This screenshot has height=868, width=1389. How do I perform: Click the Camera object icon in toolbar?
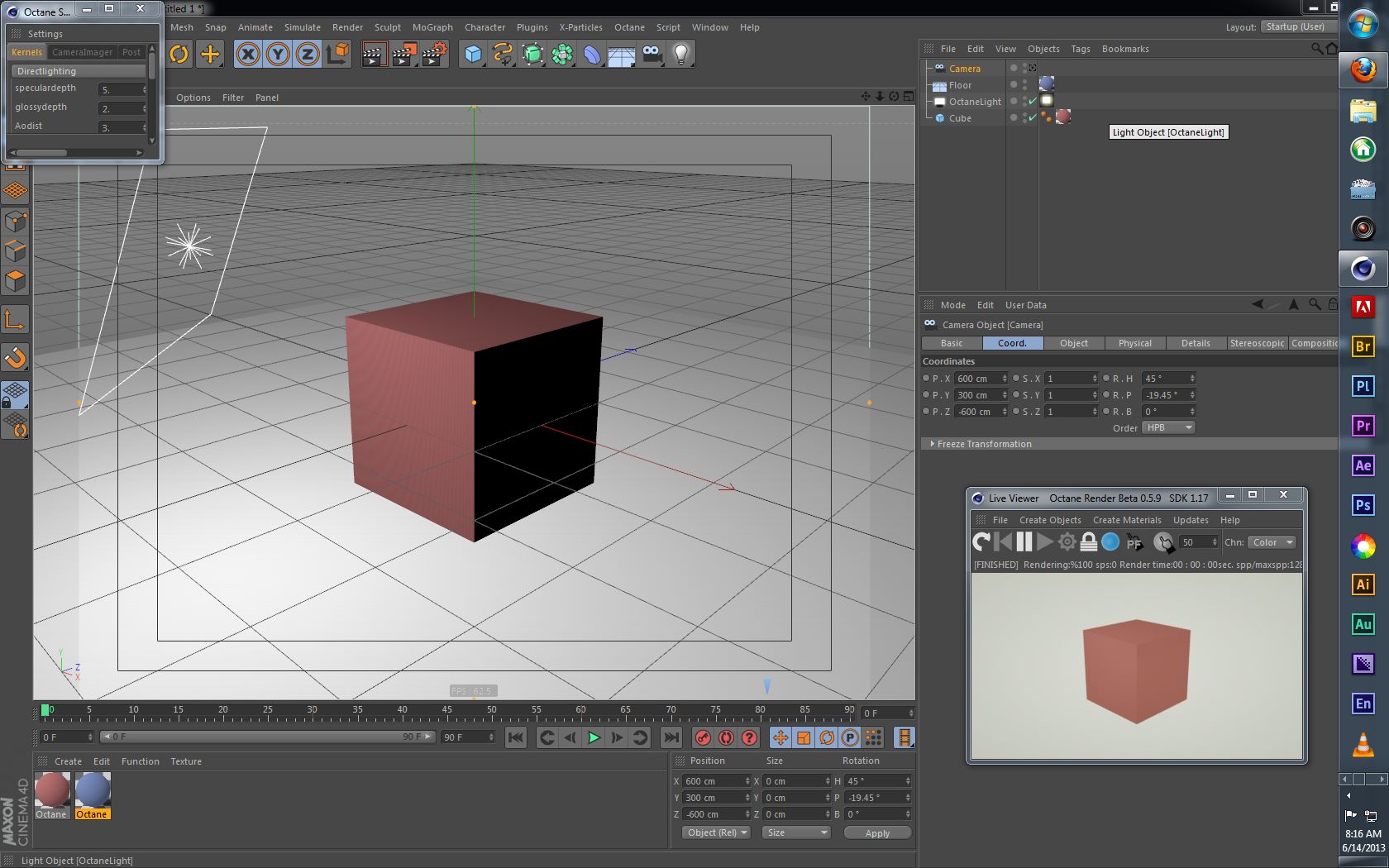652,55
